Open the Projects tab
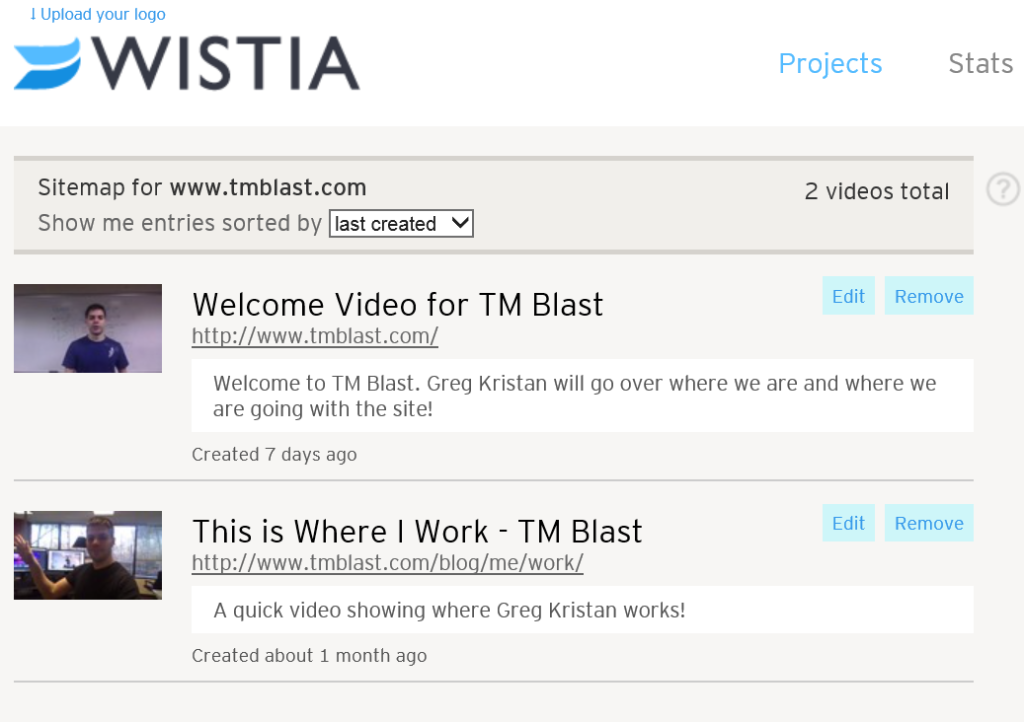 tap(830, 63)
